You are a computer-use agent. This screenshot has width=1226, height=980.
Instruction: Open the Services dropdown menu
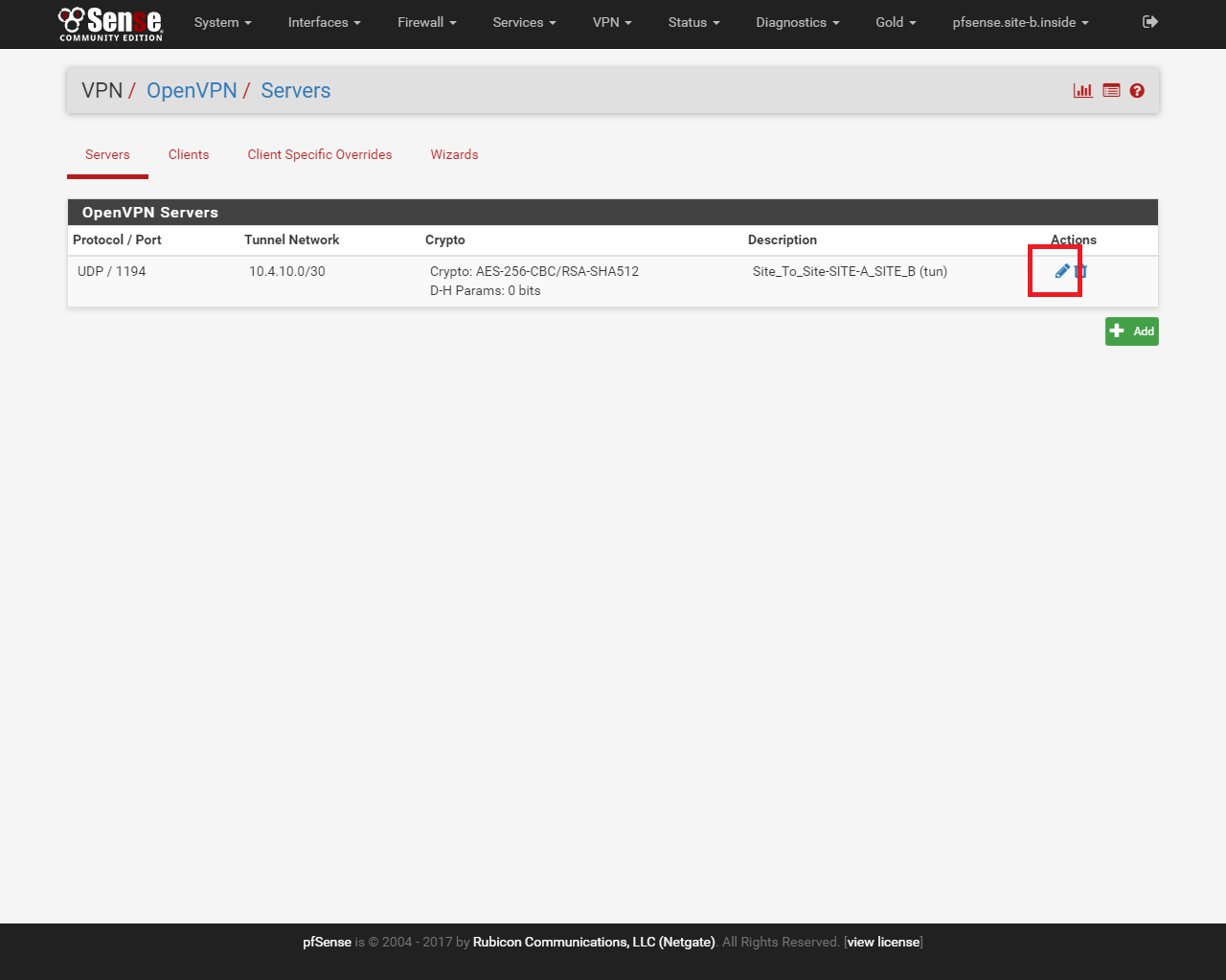[x=524, y=22]
